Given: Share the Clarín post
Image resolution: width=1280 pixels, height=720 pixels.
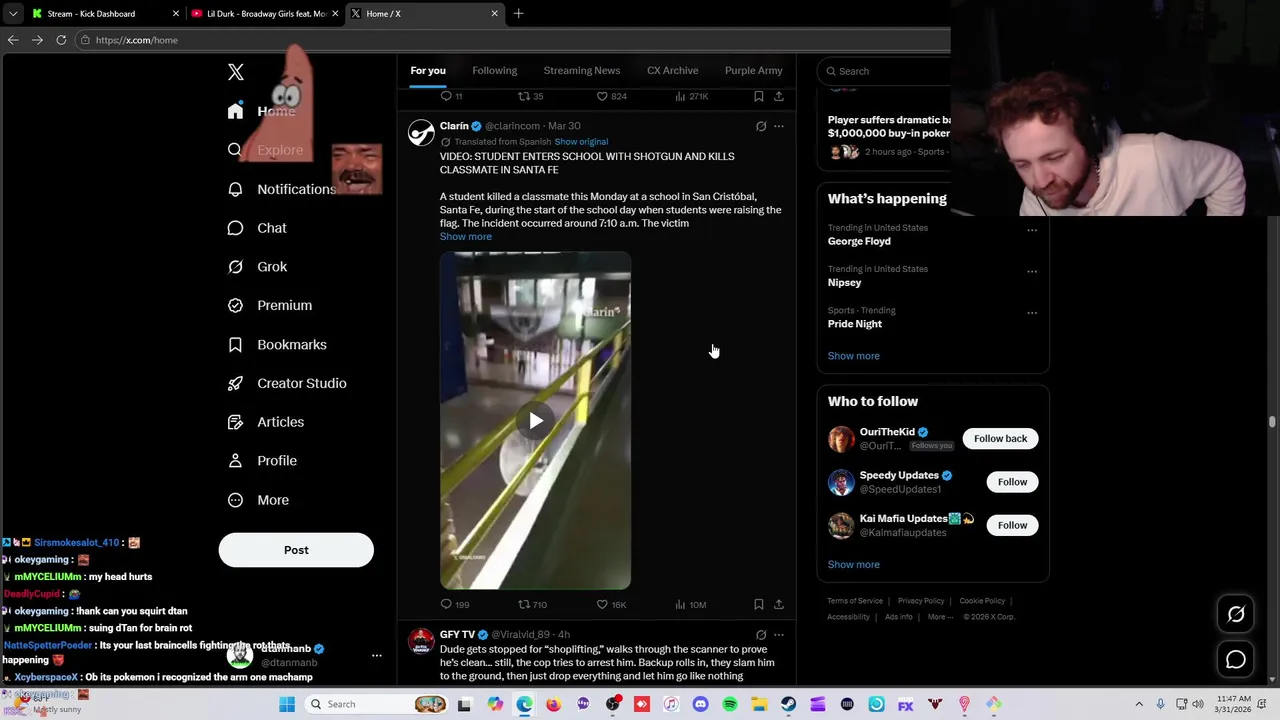Looking at the screenshot, I should pyautogui.click(x=779, y=604).
